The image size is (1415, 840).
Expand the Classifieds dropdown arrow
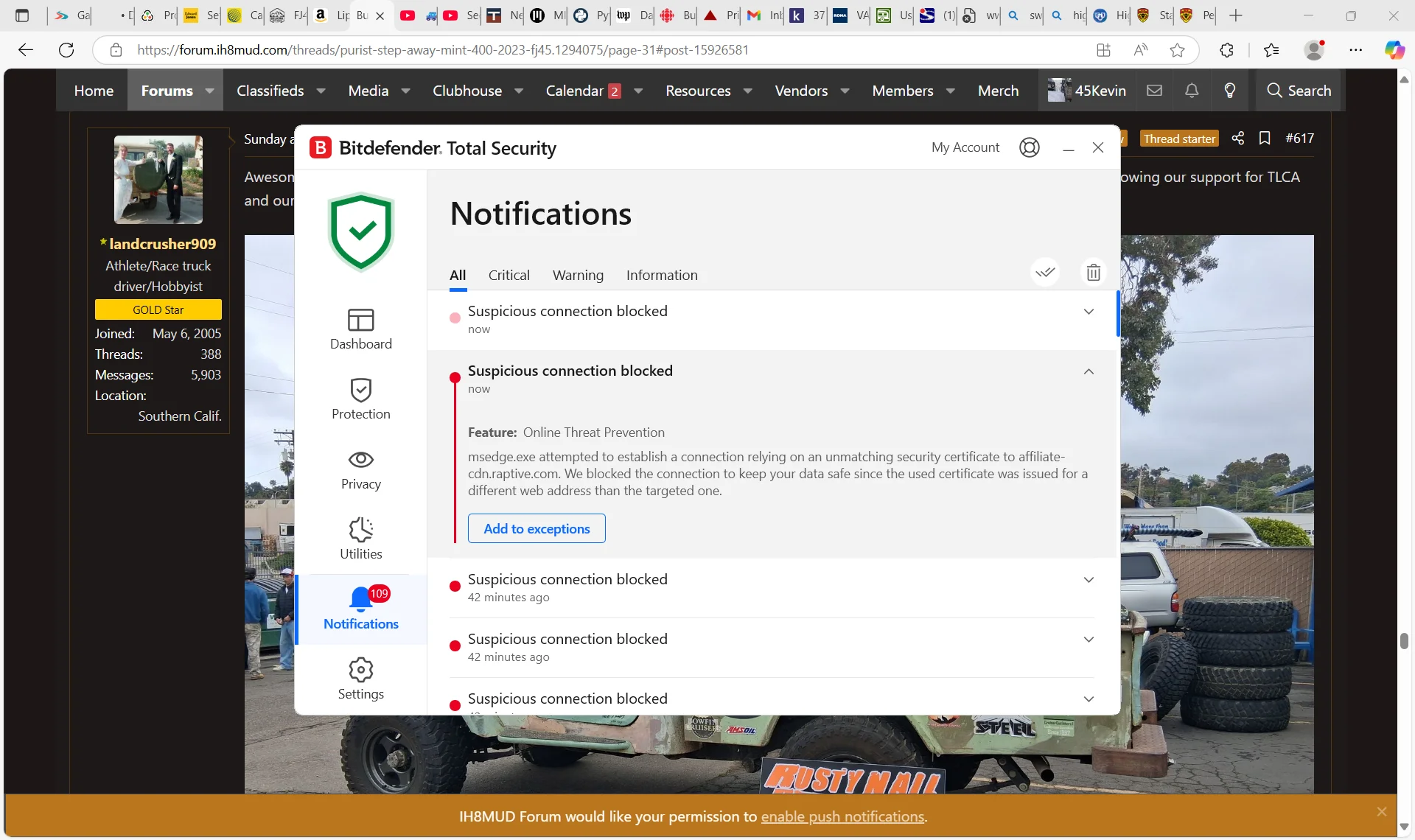click(x=321, y=90)
